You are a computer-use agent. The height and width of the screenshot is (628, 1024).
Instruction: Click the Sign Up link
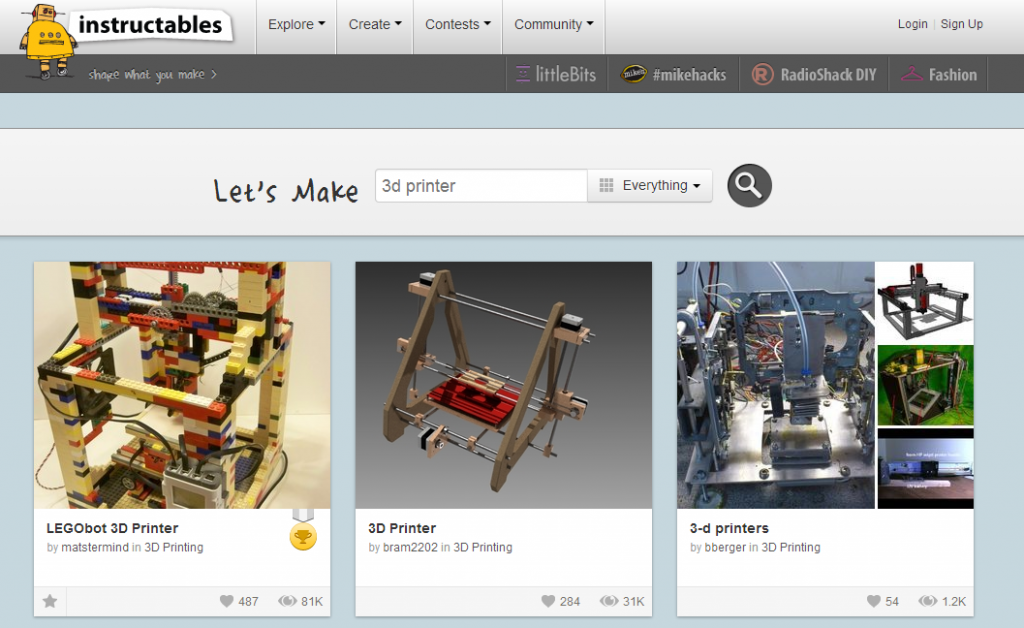962,24
